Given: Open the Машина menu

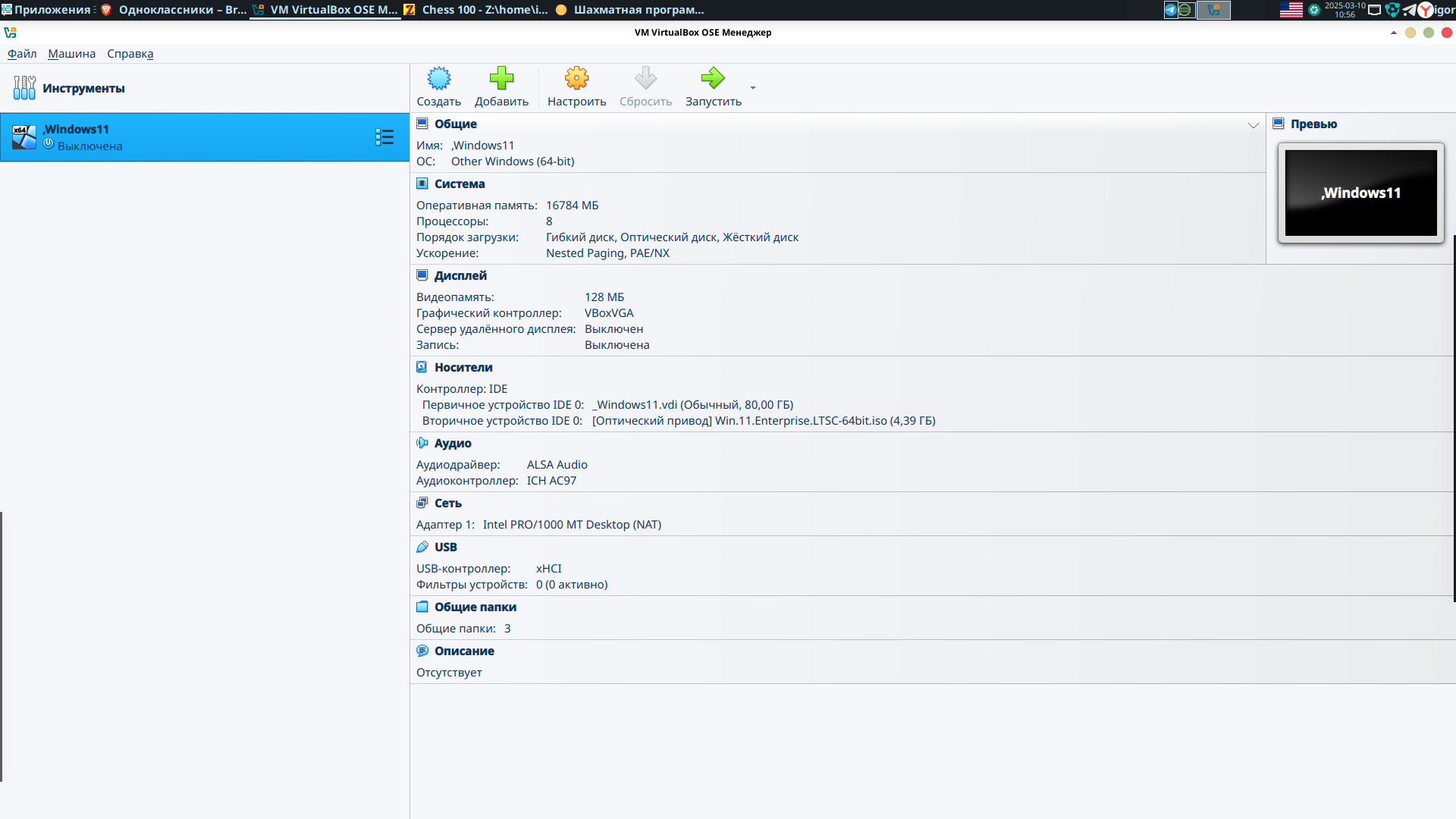Looking at the screenshot, I should pyautogui.click(x=71, y=54).
